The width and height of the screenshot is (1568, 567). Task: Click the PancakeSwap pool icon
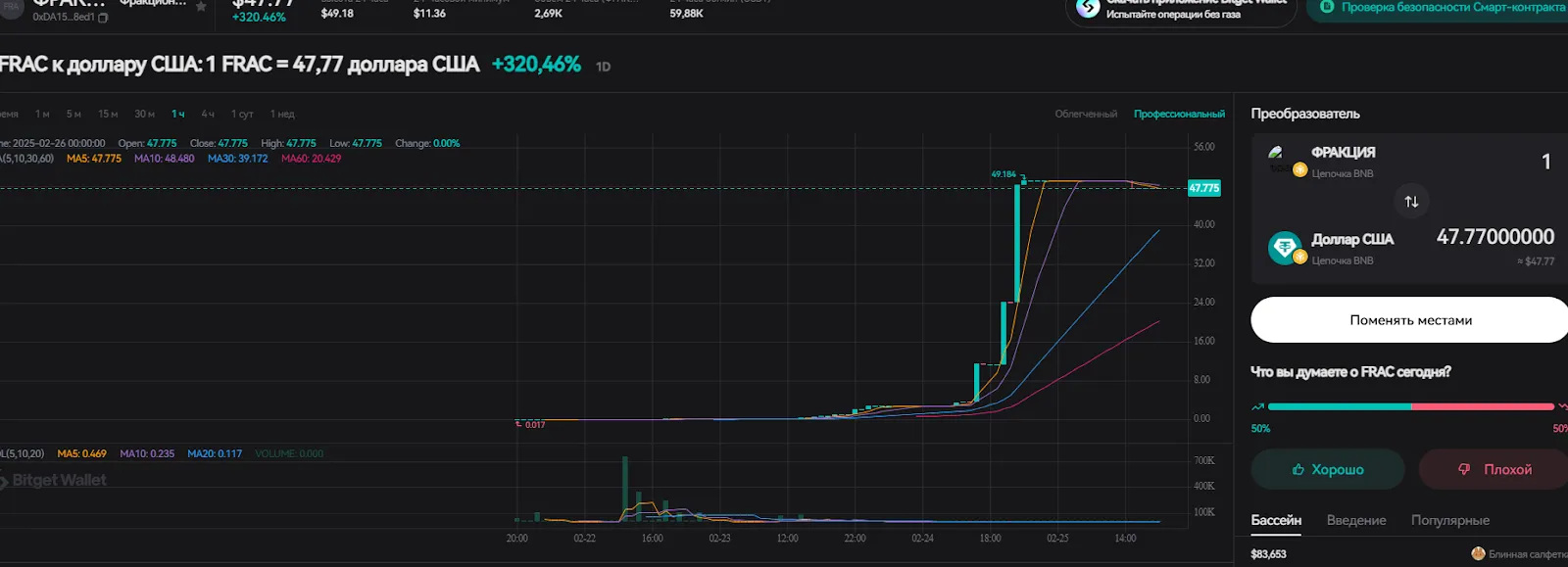tap(1478, 553)
